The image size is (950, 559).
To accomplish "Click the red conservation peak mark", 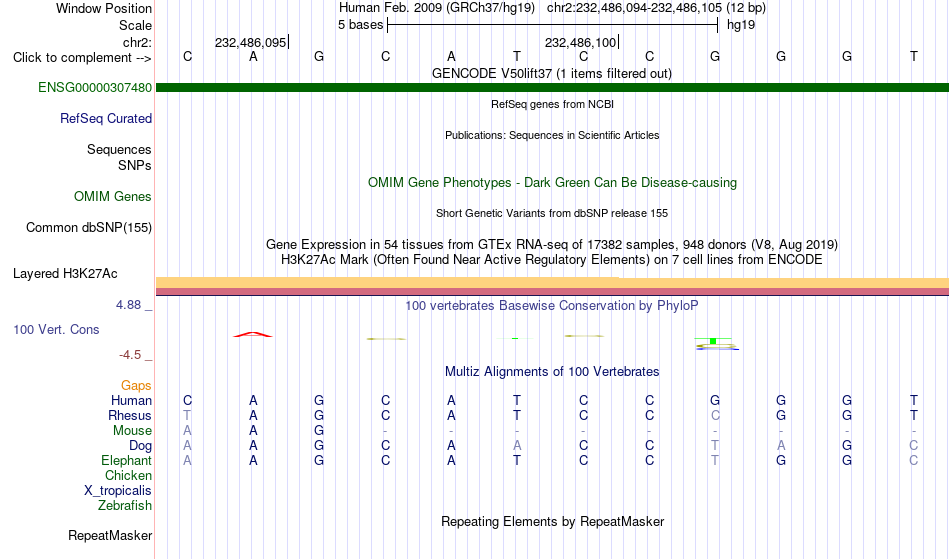I will [253, 334].
